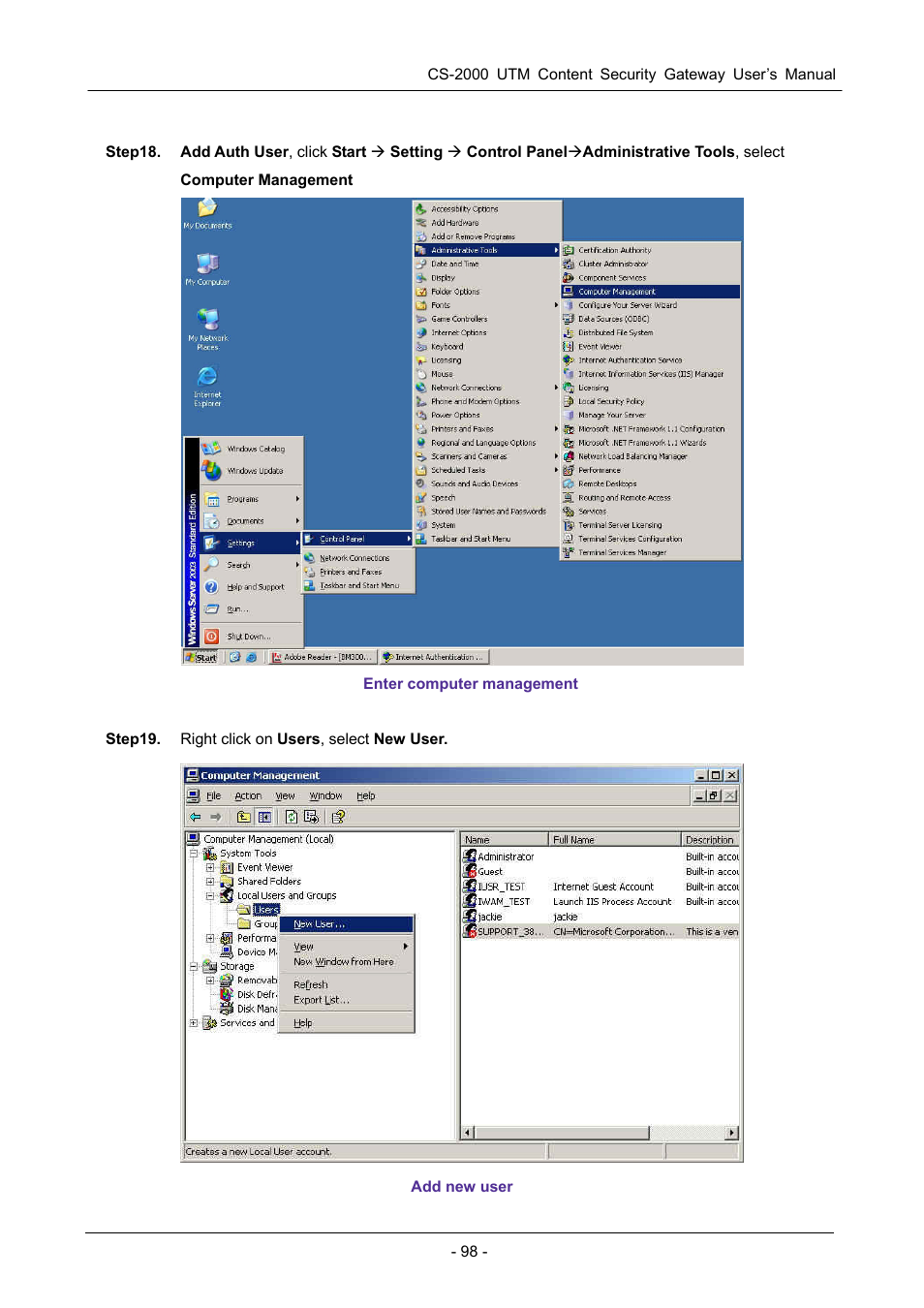Collapse the Local Users and Groups node
Screen dimensions: 924x1308
[x=210, y=896]
